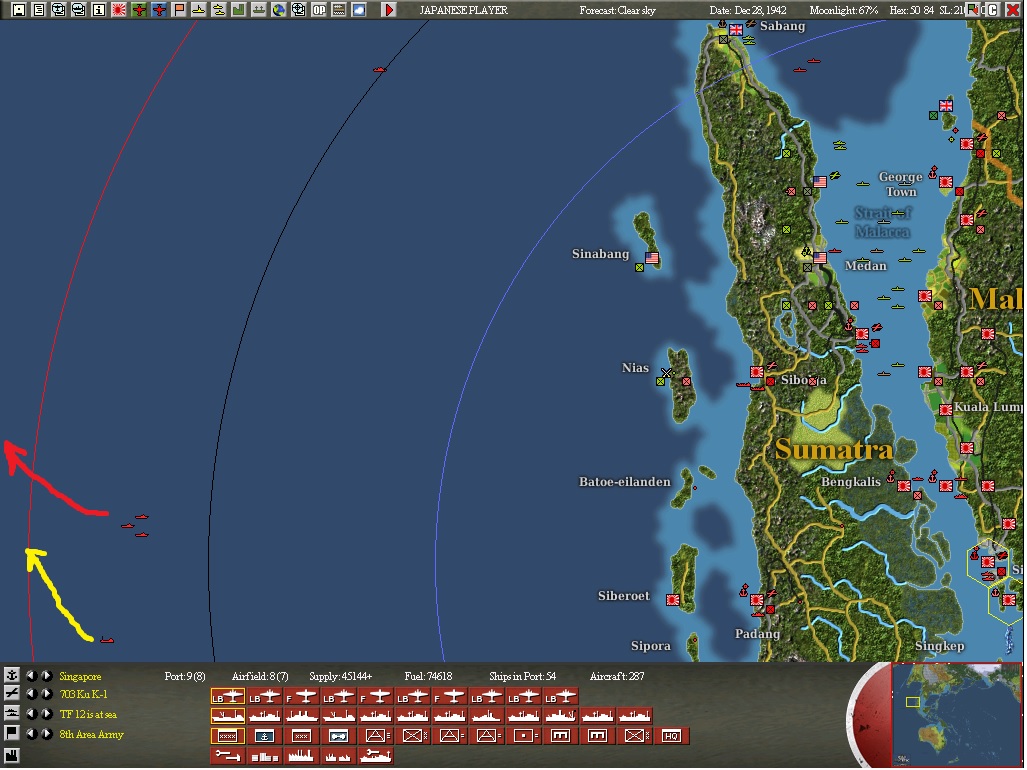This screenshot has width=1027, height=770.
Task: Click the save game disk icon
Action: coord(19,10)
